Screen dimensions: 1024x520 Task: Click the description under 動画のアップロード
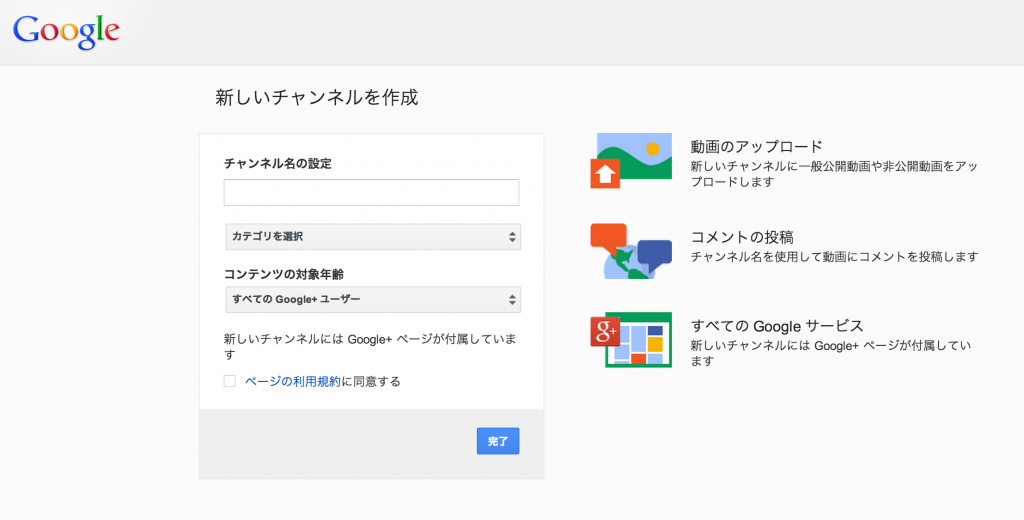point(834,174)
